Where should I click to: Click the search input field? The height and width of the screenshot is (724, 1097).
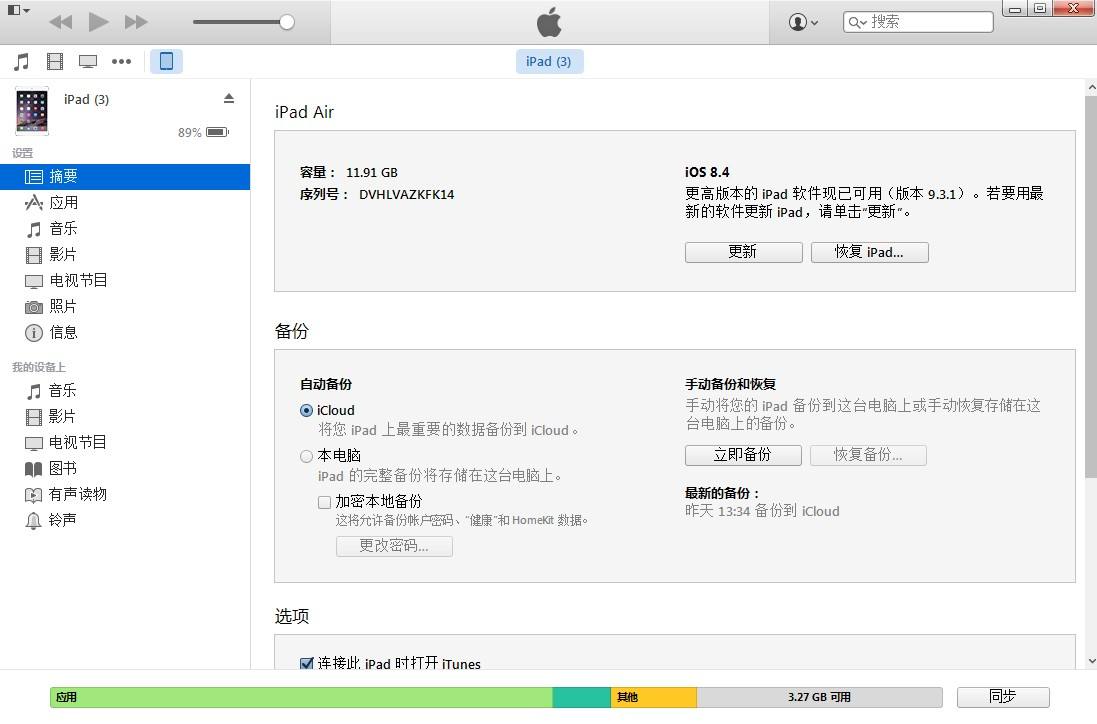[919, 22]
